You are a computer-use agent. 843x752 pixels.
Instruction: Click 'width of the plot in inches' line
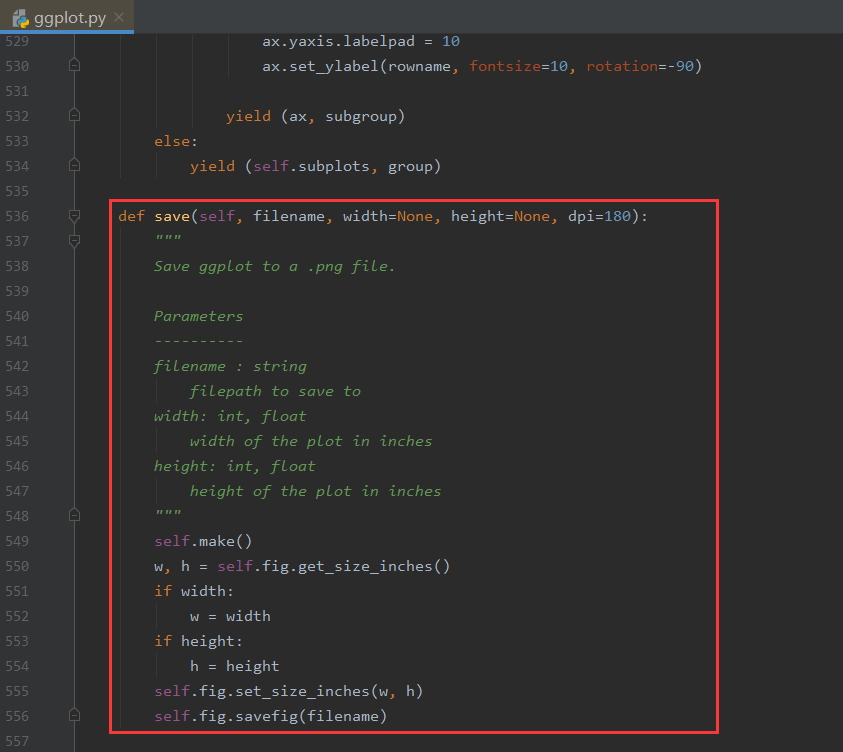point(311,441)
